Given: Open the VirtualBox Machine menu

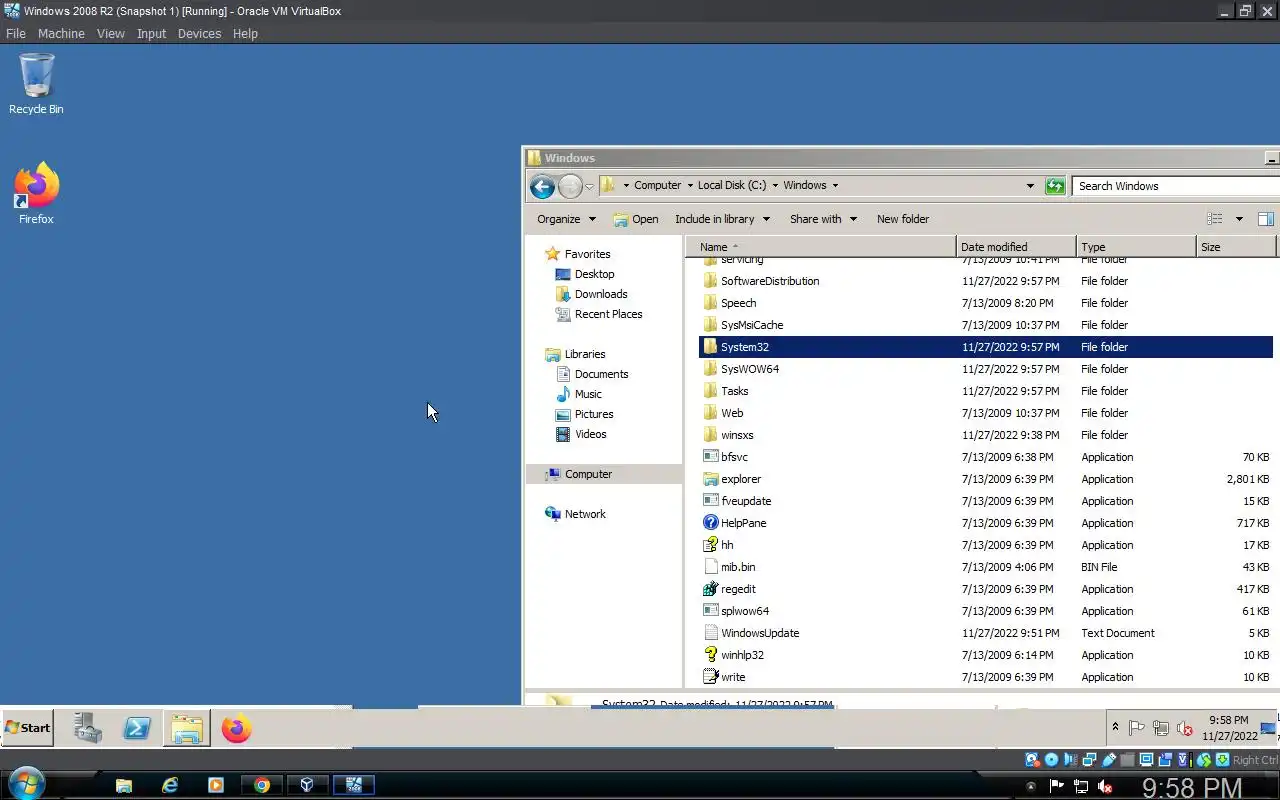Looking at the screenshot, I should [61, 33].
